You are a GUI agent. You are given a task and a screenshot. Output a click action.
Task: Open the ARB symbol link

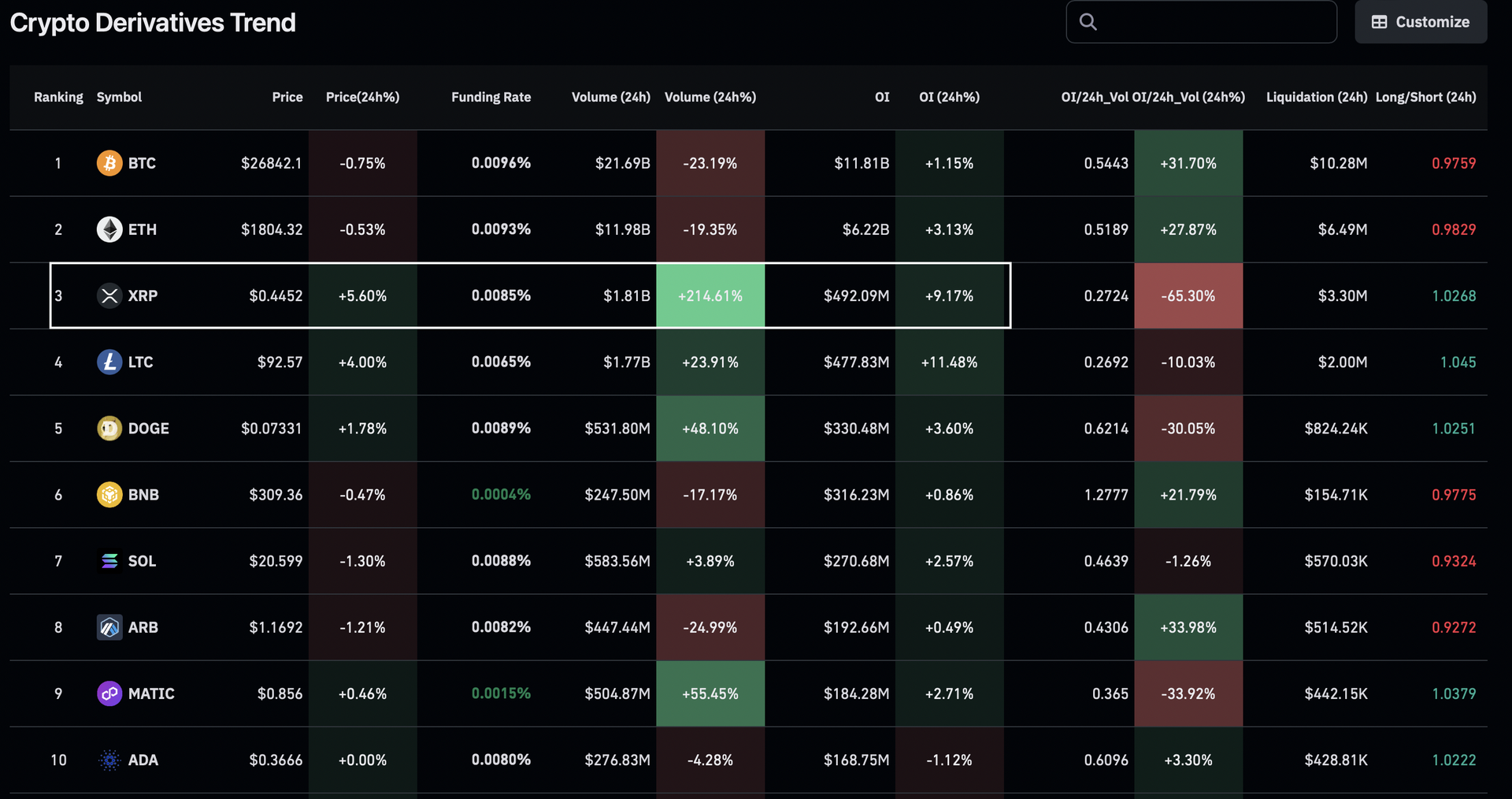[x=143, y=627]
